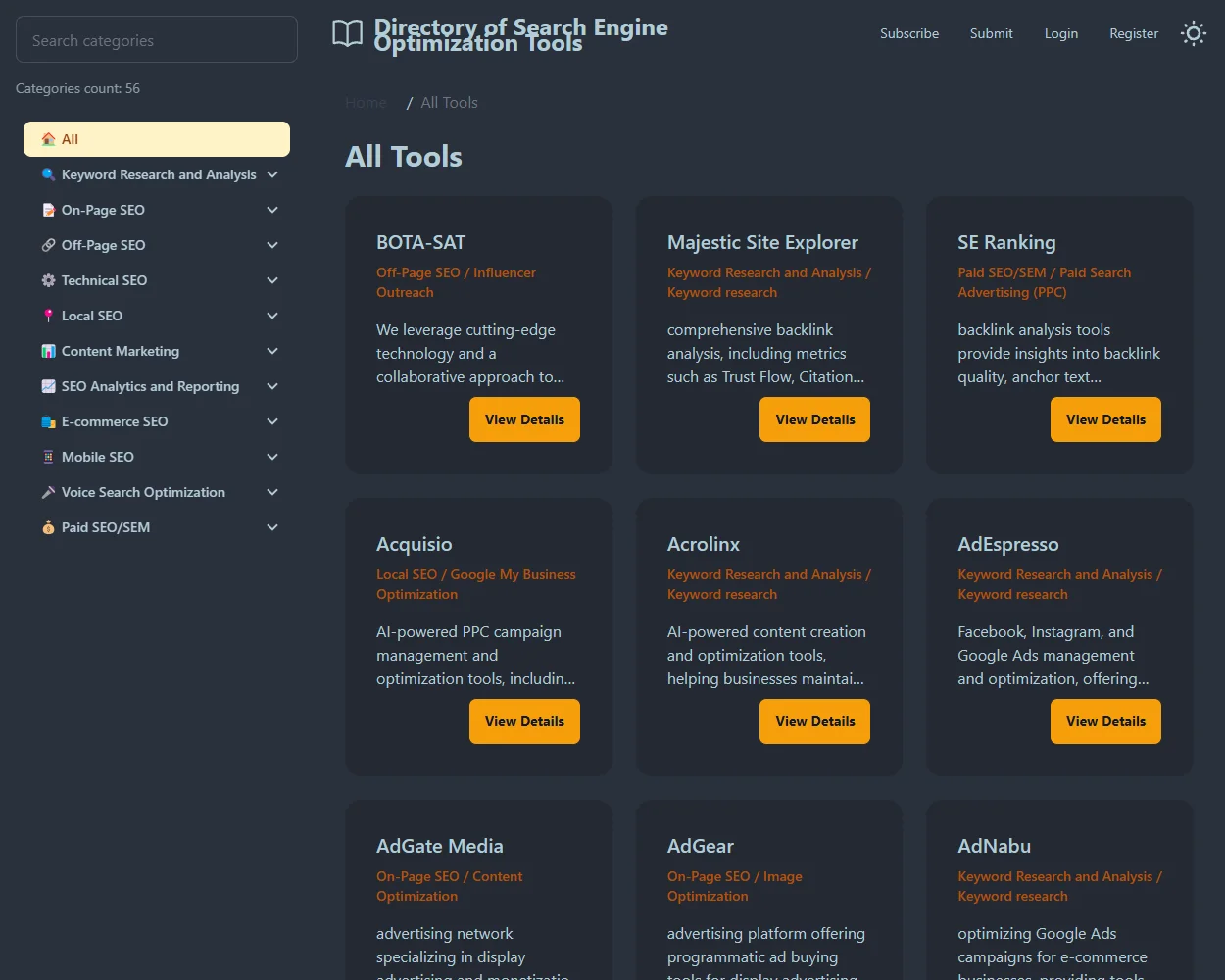
Task: Click the Search categories input field
Action: click(x=156, y=38)
